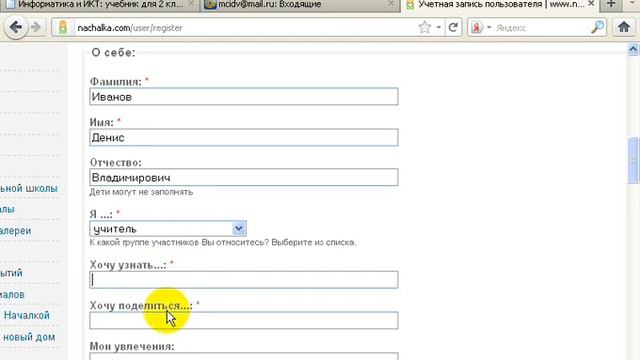
Task: Open the sidebar link 'Началкой'
Action: [27, 315]
